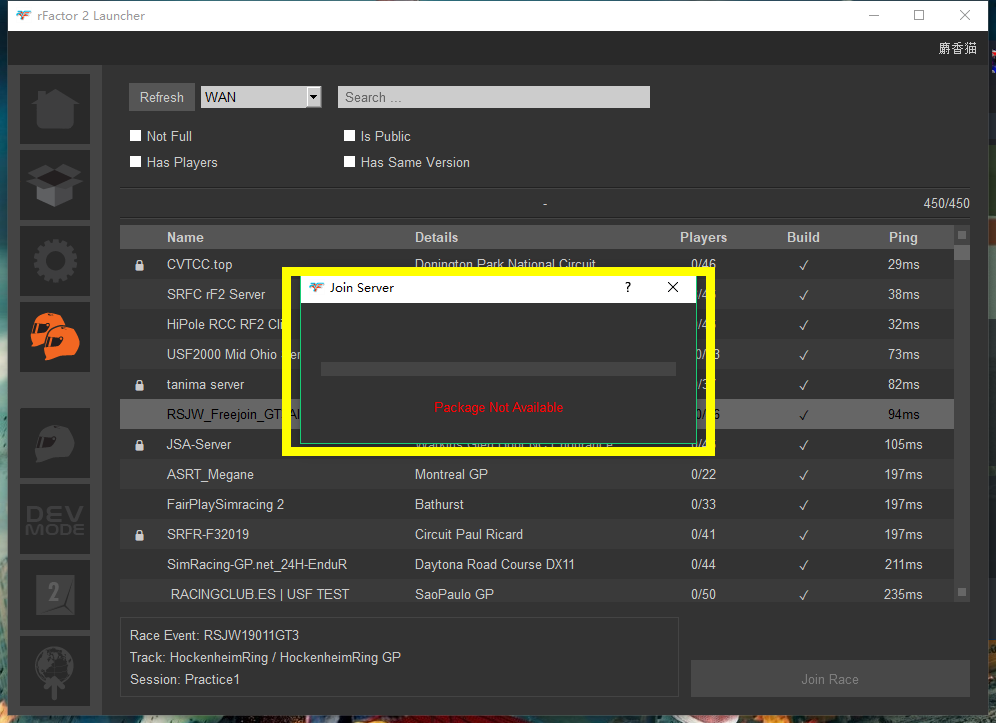This screenshot has width=996, height=723.
Task: Select the CVTCC.top server name
Action: [x=199, y=265]
